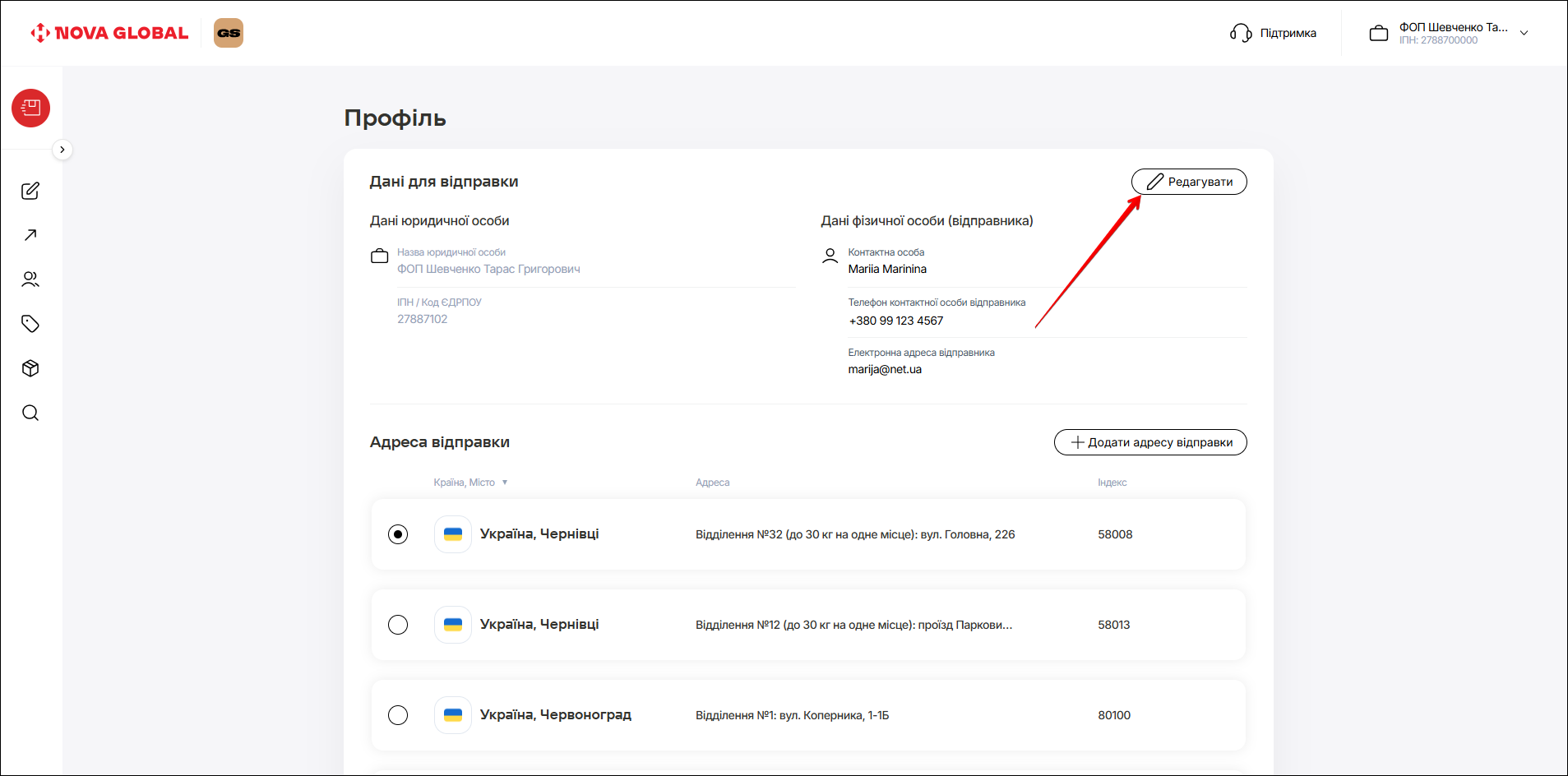This screenshot has width=1568, height=776.
Task: Open the package box sidebar icon
Action: point(30,368)
